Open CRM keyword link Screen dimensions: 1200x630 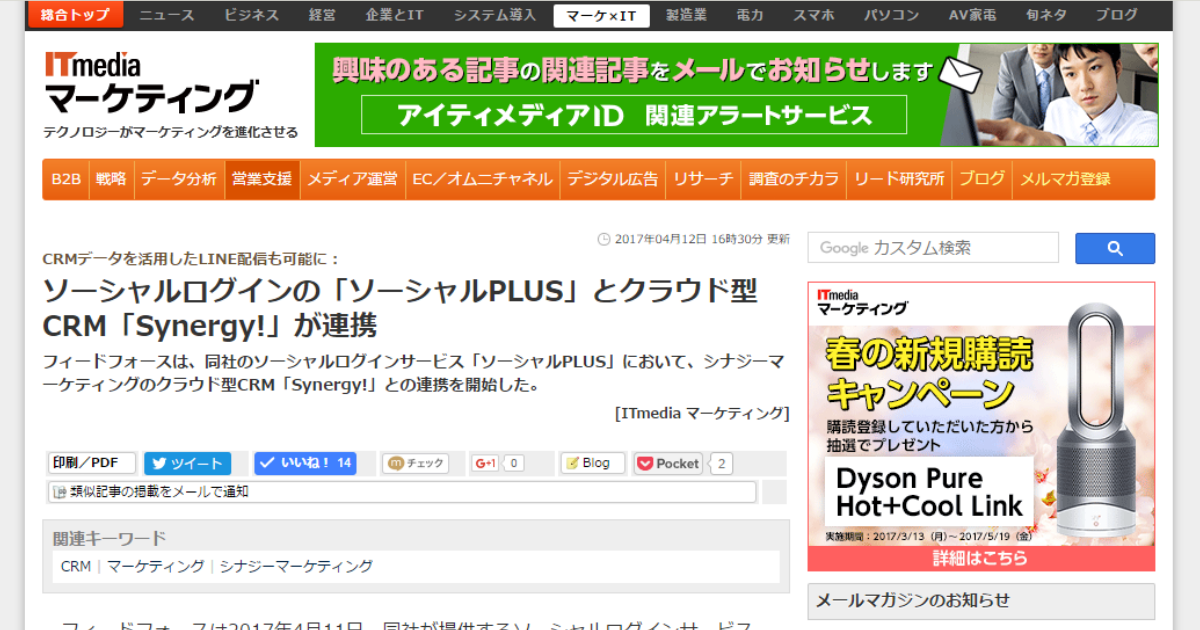[76, 566]
